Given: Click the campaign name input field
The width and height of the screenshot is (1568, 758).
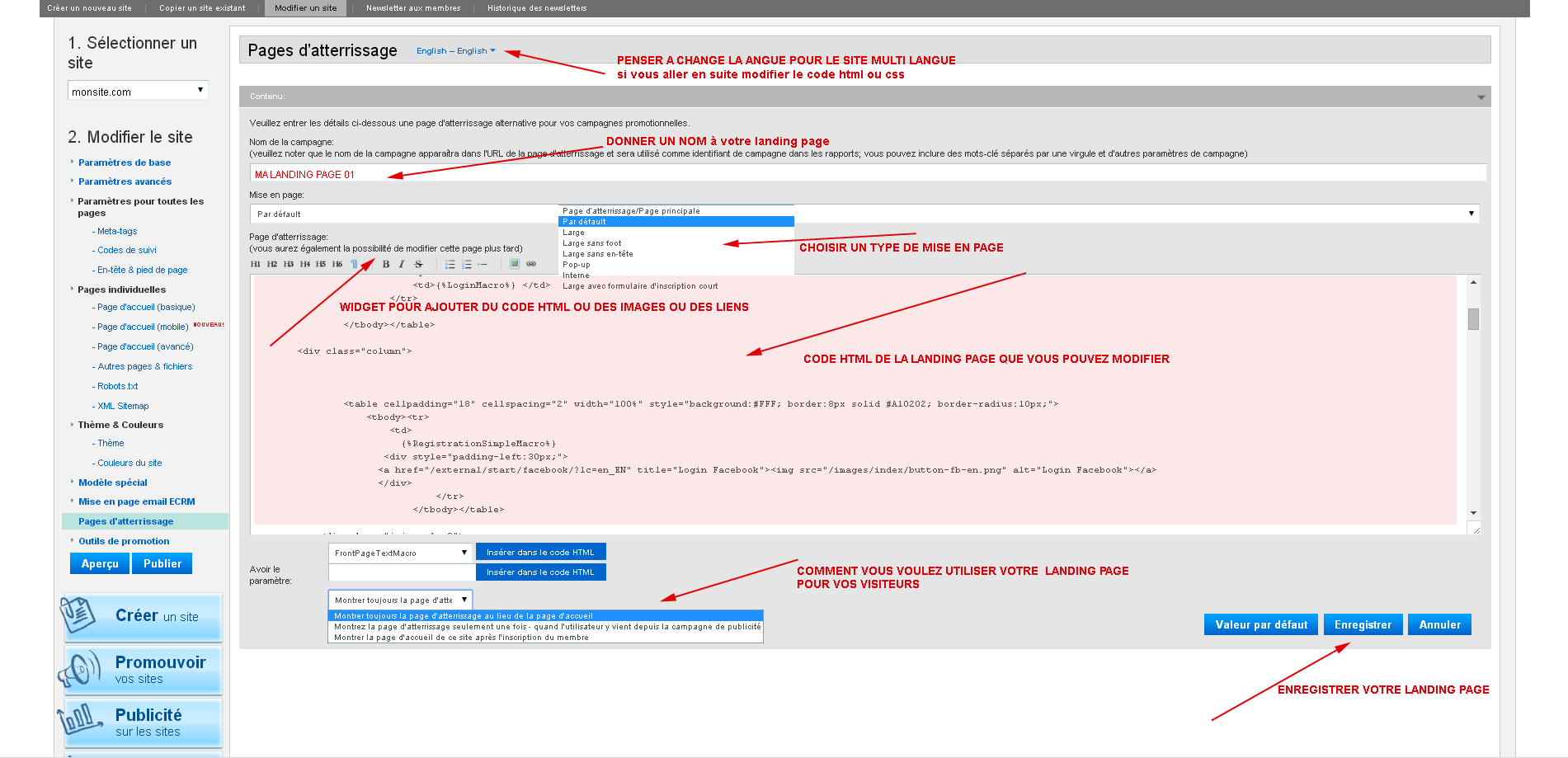Looking at the screenshot, I should (x=868, y=173).
